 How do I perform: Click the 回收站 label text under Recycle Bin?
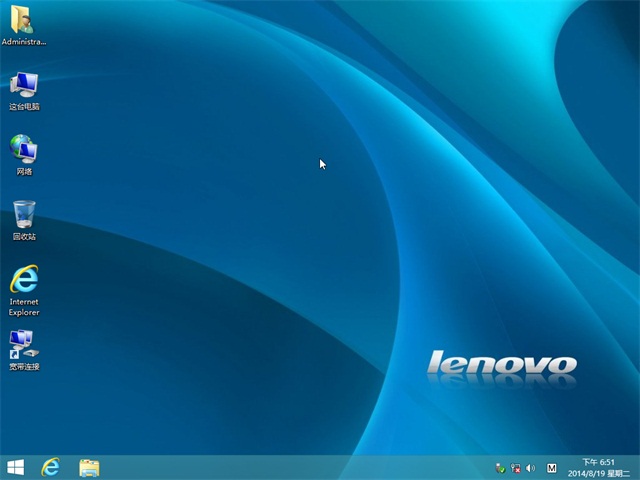24,237
